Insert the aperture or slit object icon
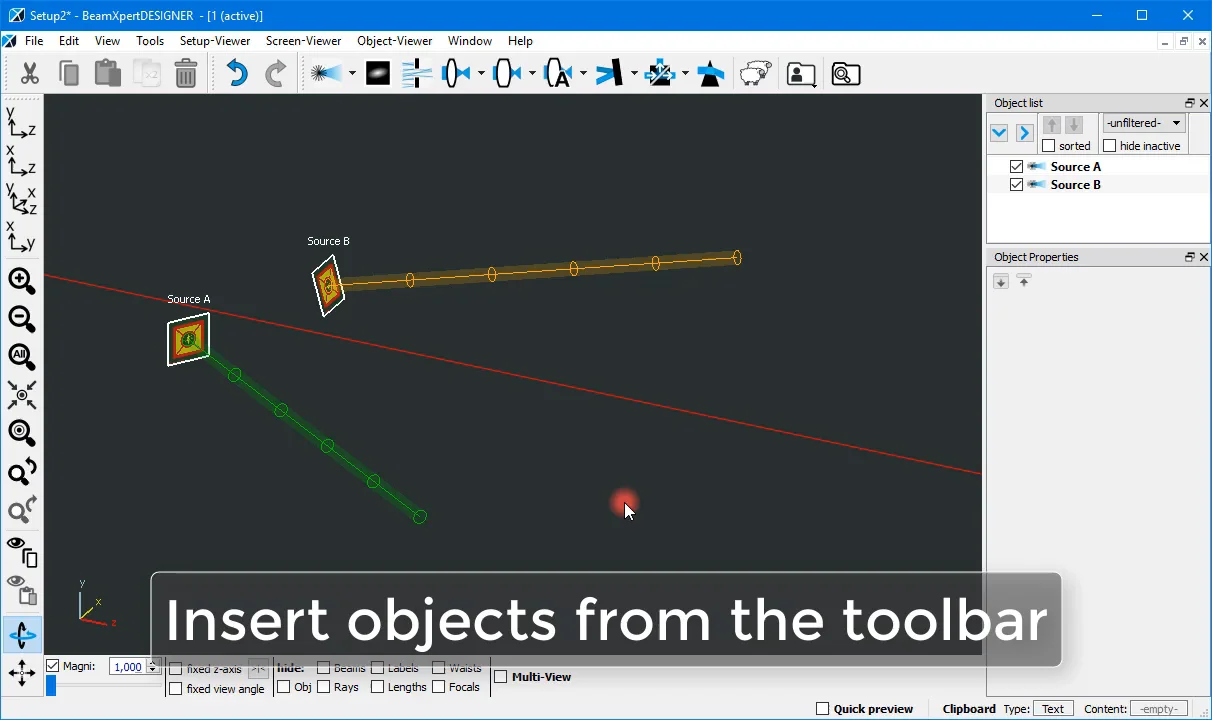 (416, 74)
